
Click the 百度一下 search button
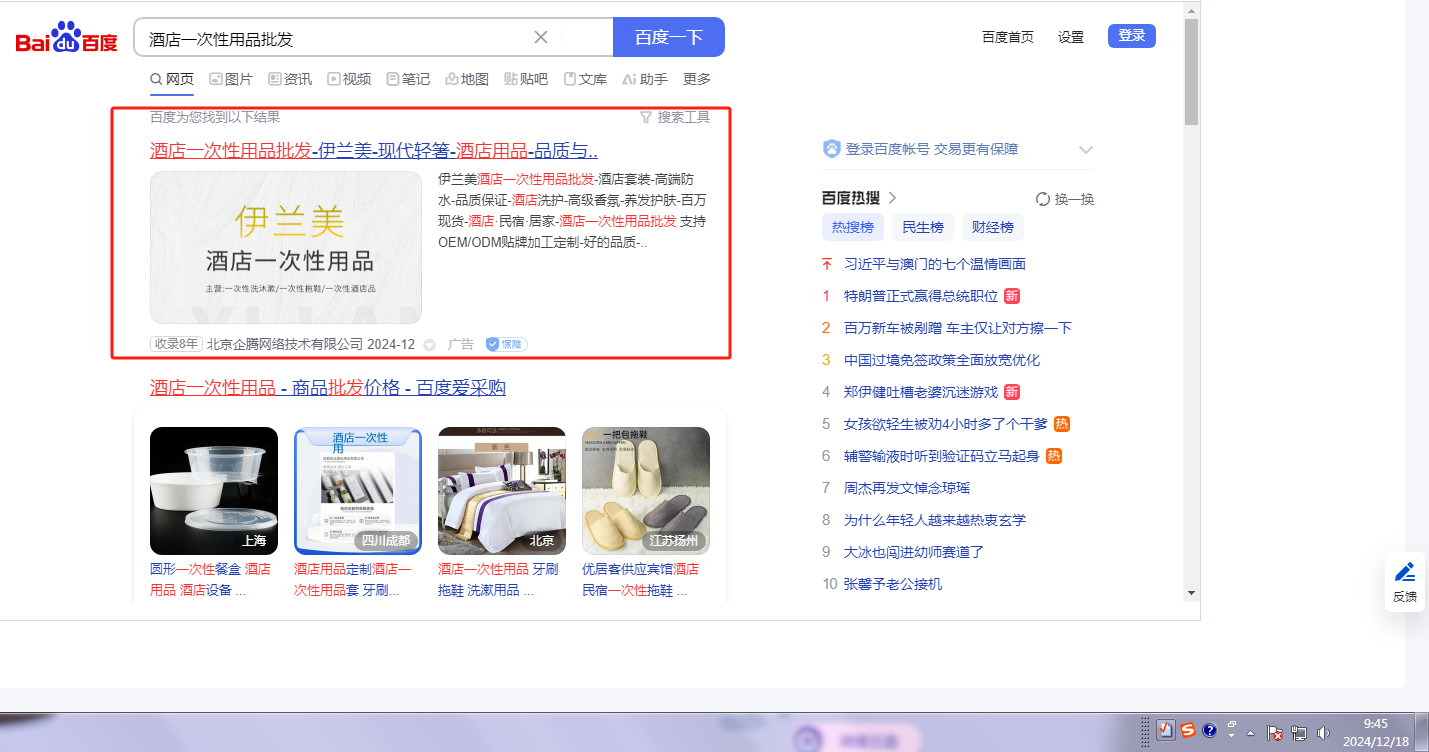click(669, 37)
